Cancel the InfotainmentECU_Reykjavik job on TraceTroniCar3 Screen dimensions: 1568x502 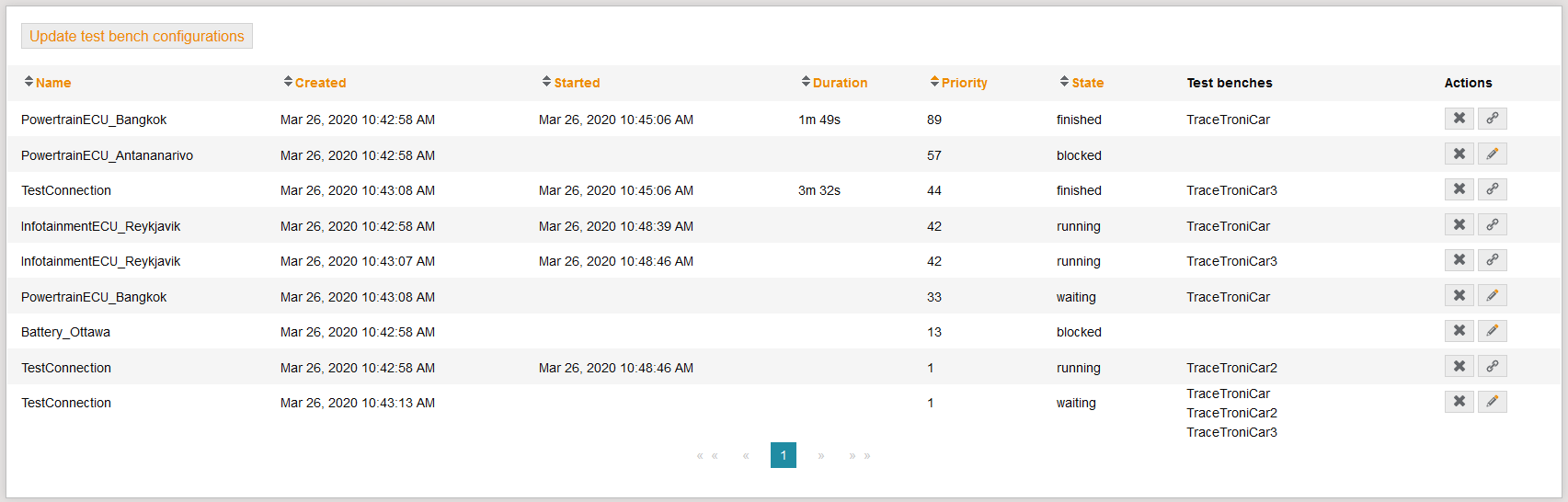pos(1459,260)
